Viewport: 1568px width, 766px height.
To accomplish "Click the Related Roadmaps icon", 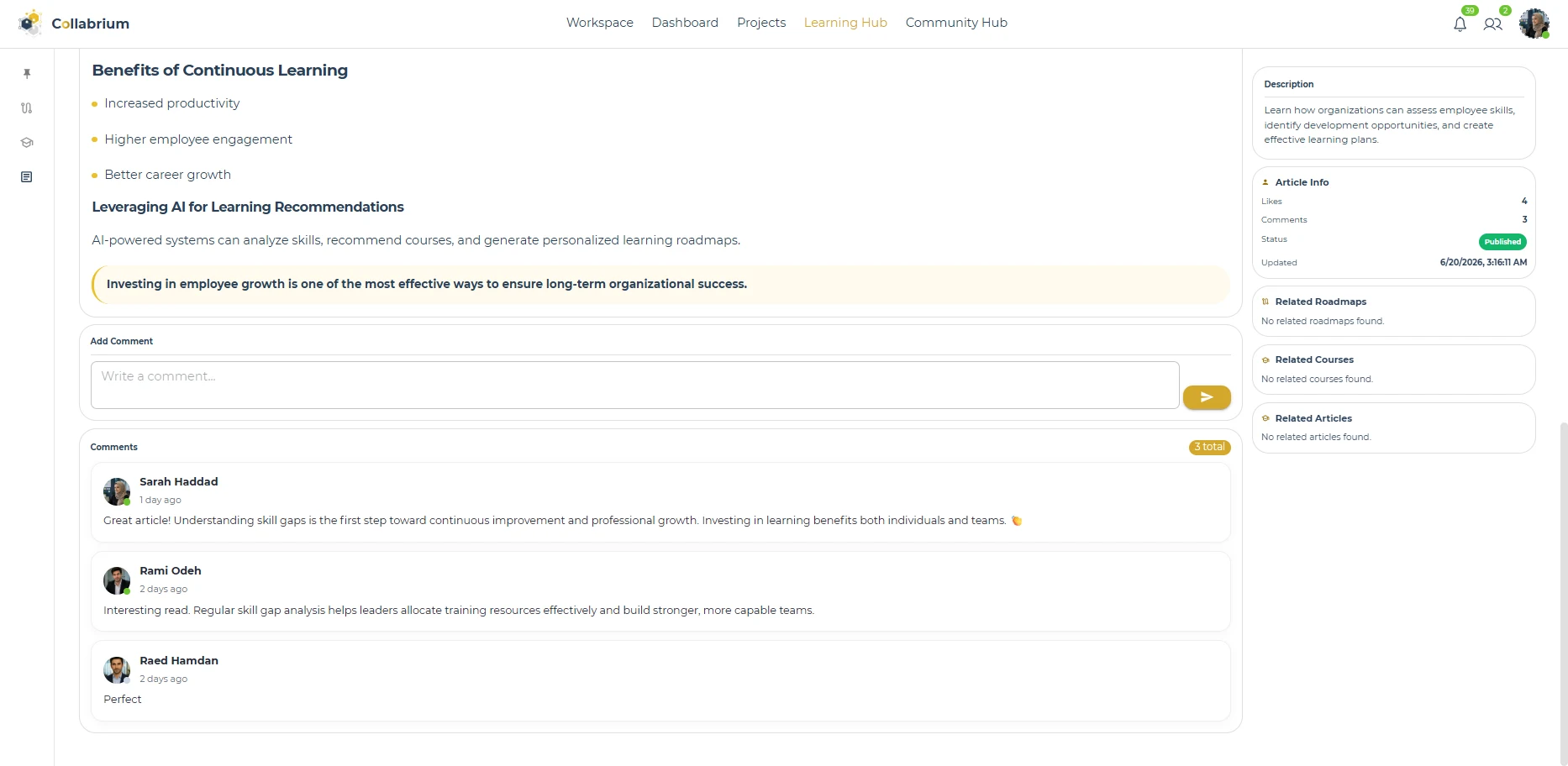I will tap(1265, 302).
